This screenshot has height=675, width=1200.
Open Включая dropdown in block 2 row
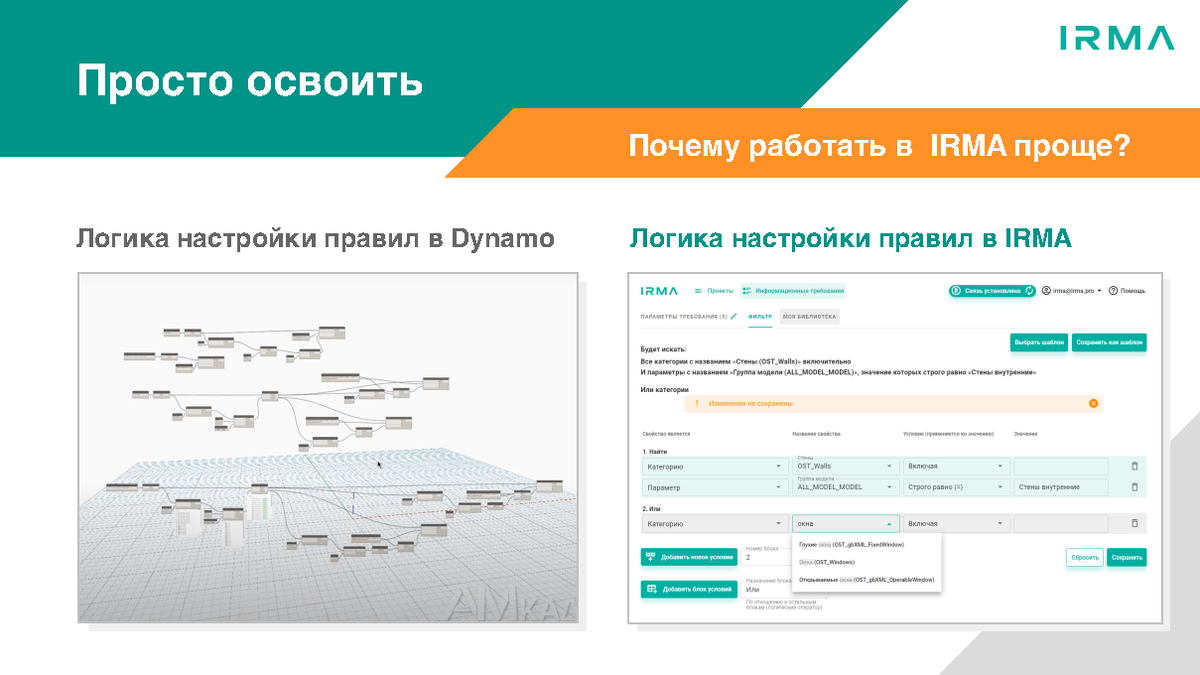pos(955,523)
